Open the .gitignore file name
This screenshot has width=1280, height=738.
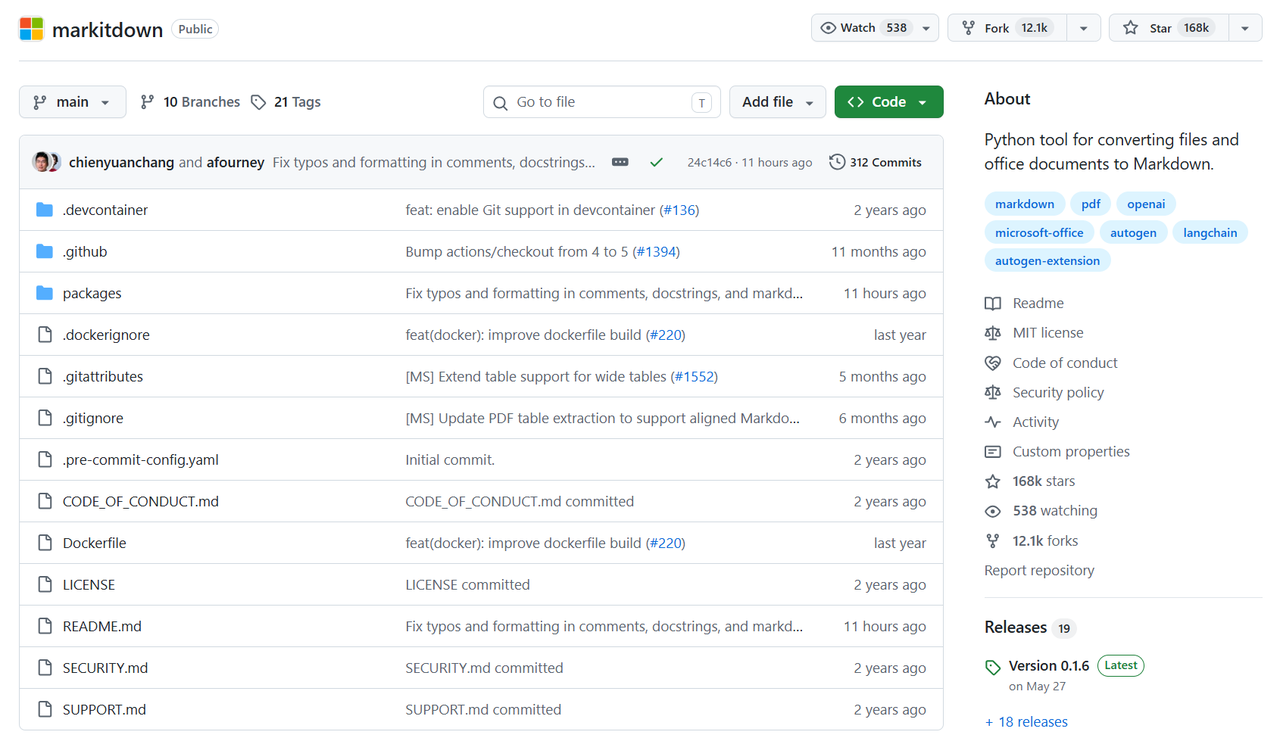[93, 419]
